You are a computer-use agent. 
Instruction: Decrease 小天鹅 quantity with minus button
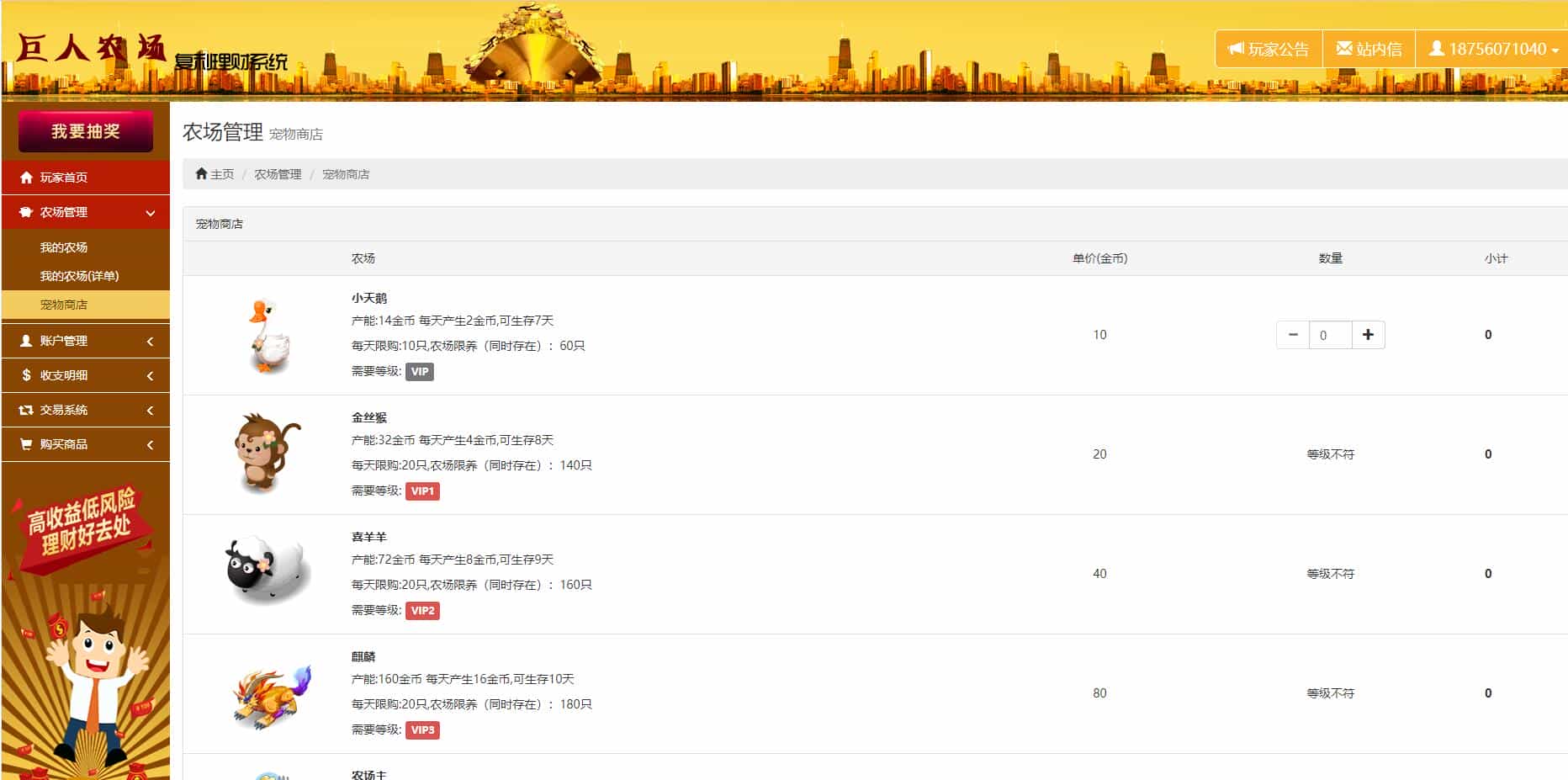1293,335
